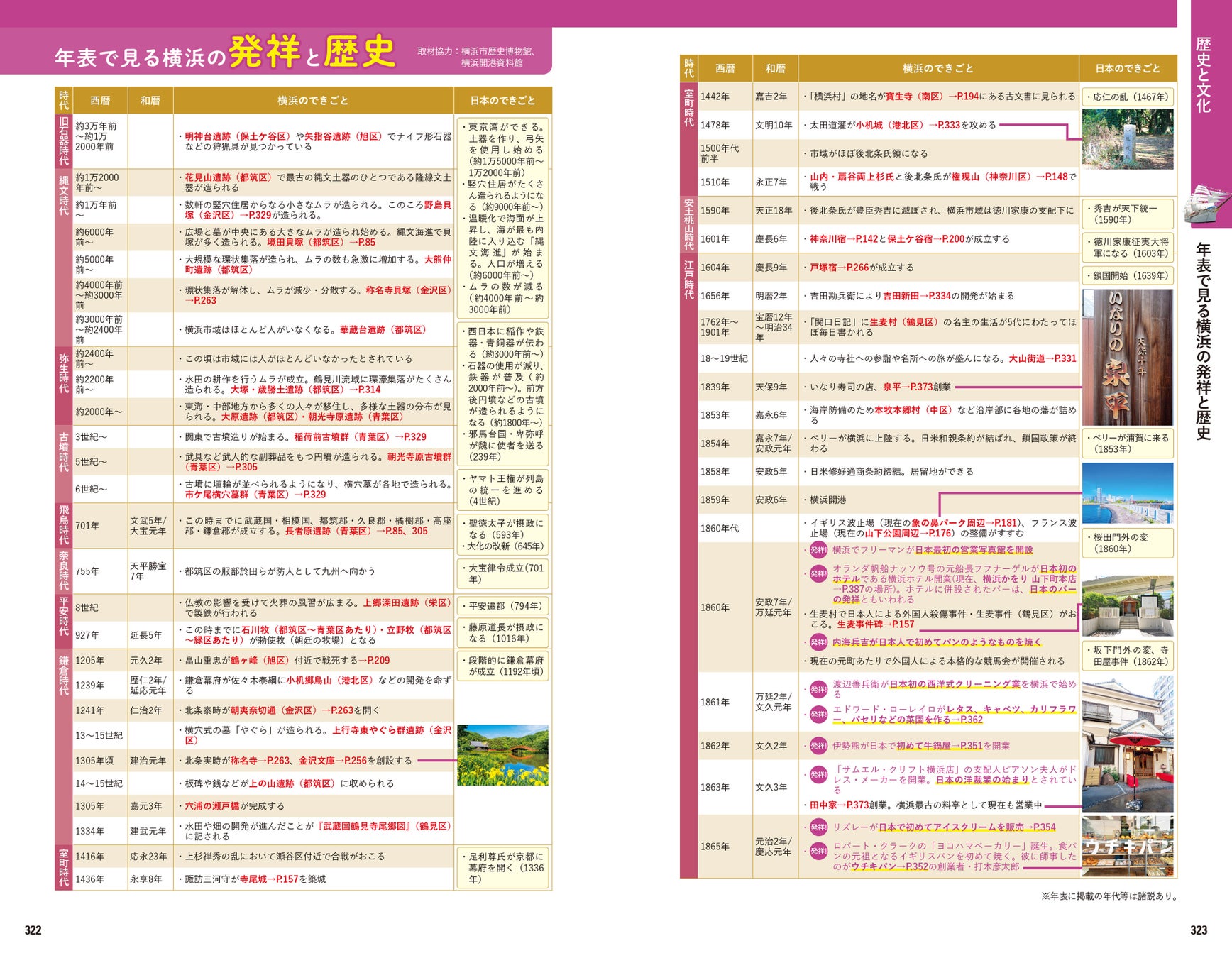
Task: Open the 大山街道 link
Action: pos(1027,358)
